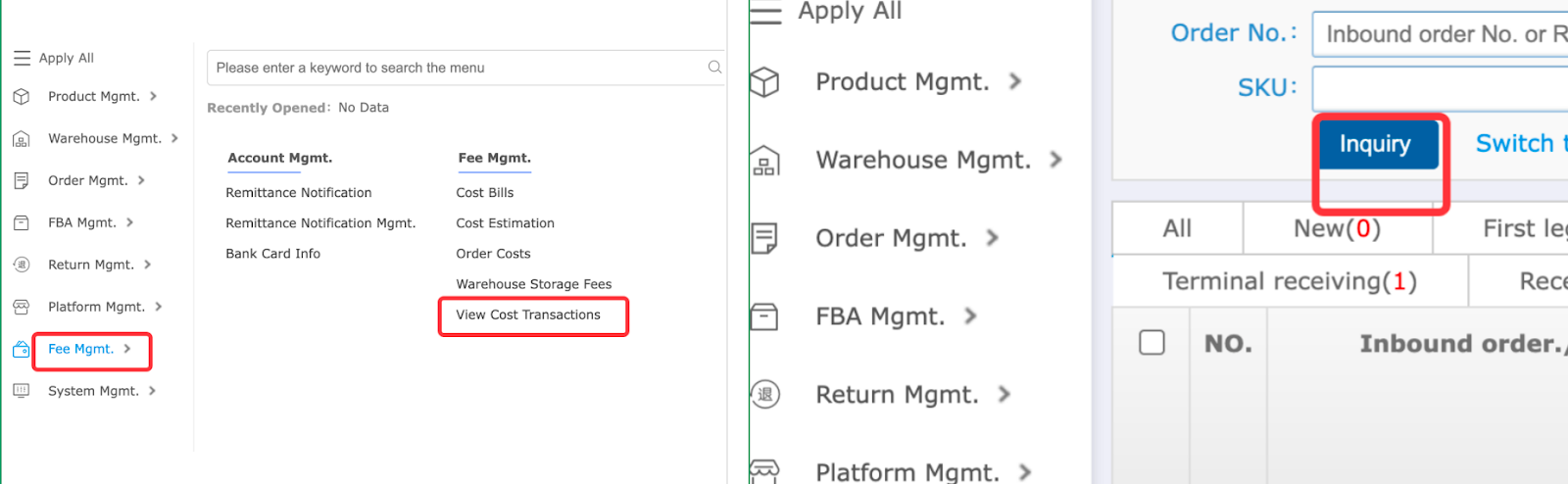The image size is (1568, 484).
Task: Open View Cost Transactions menu item
Action: (527, 315)
